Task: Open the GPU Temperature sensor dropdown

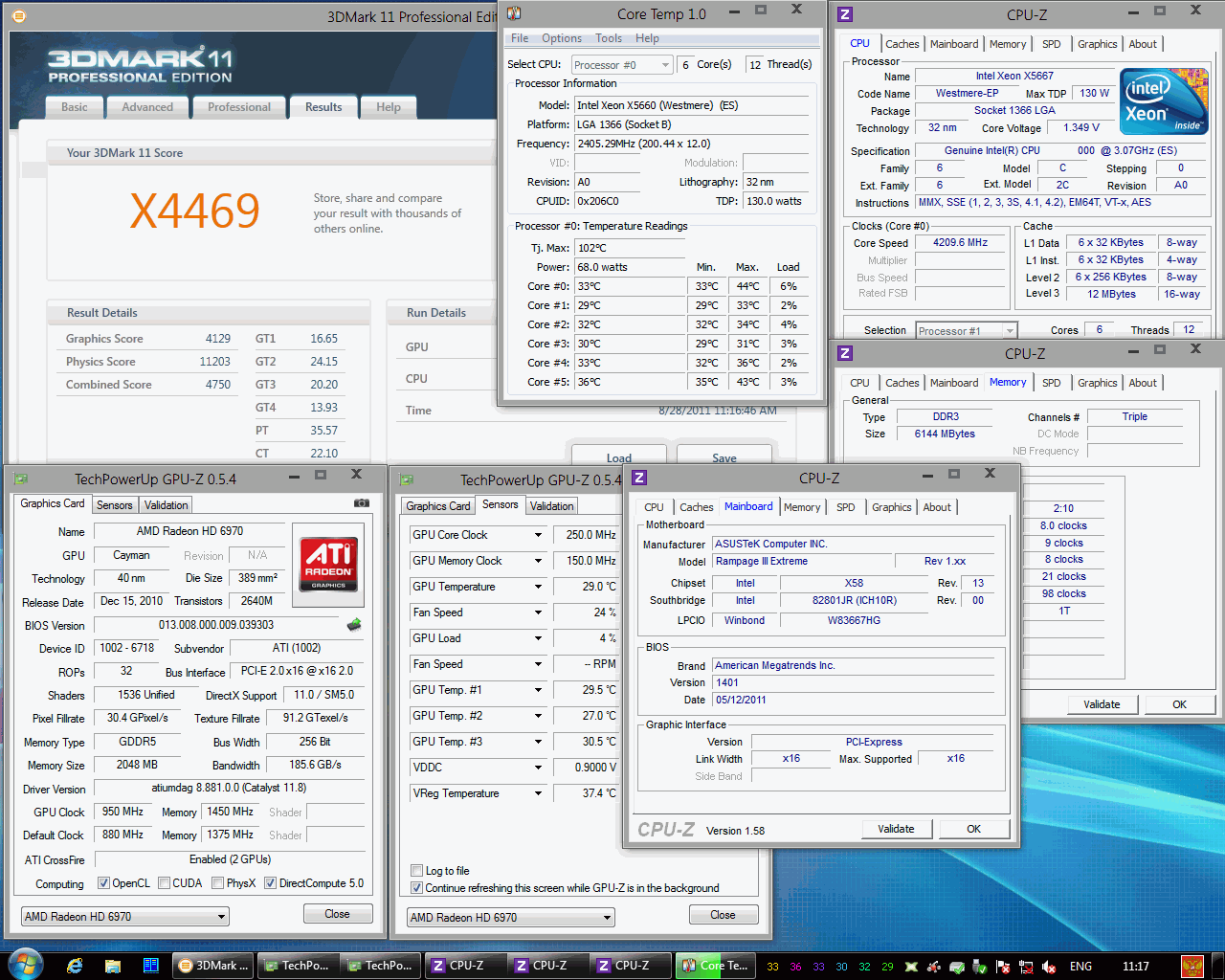Action: [x=539, y=587]
